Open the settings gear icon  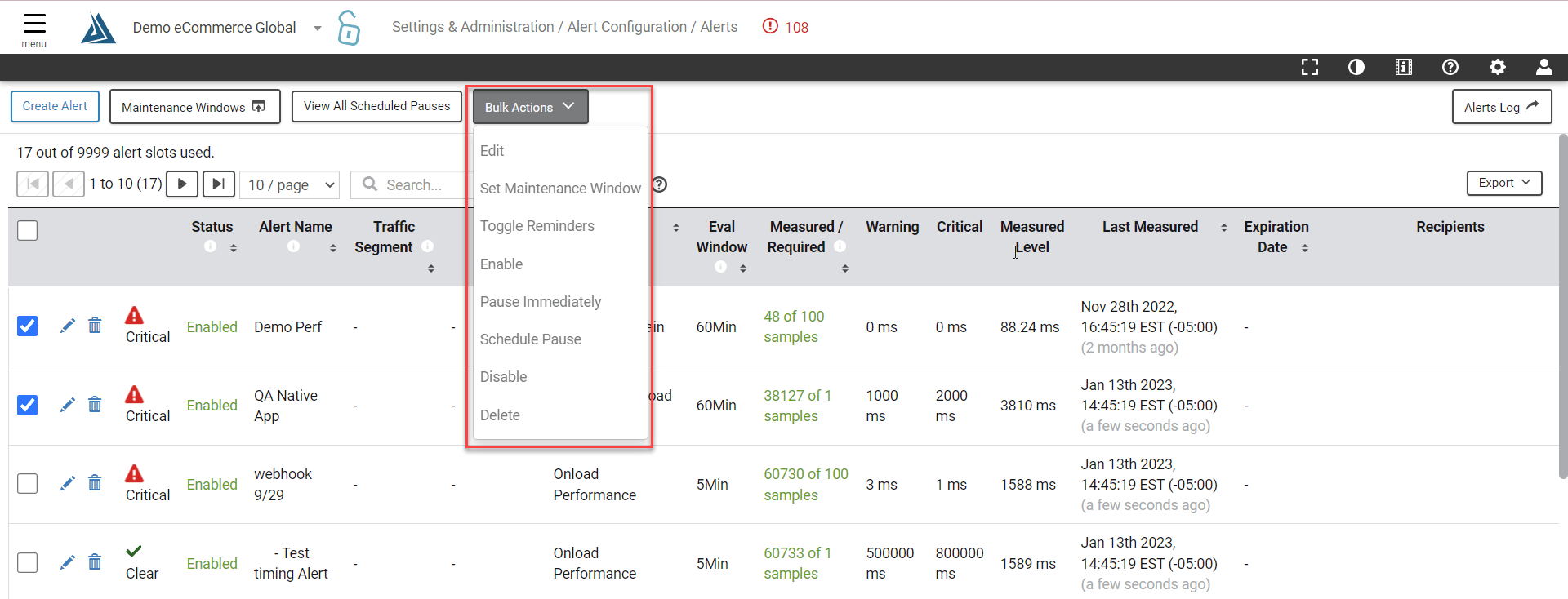pyautogui.click(x=1498, y=67)
